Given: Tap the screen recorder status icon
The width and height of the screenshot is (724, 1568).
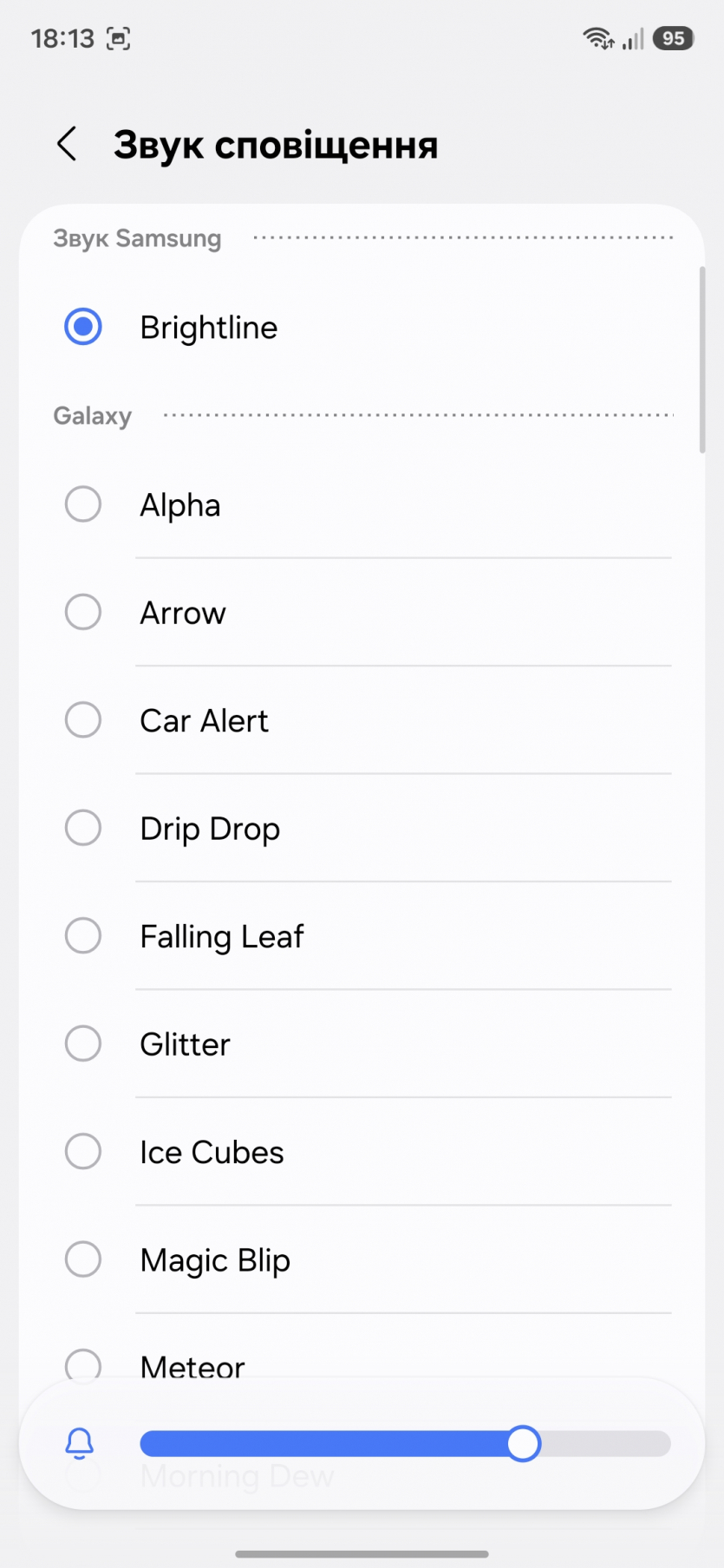Looking at the screenshot, I should point(118,38).
